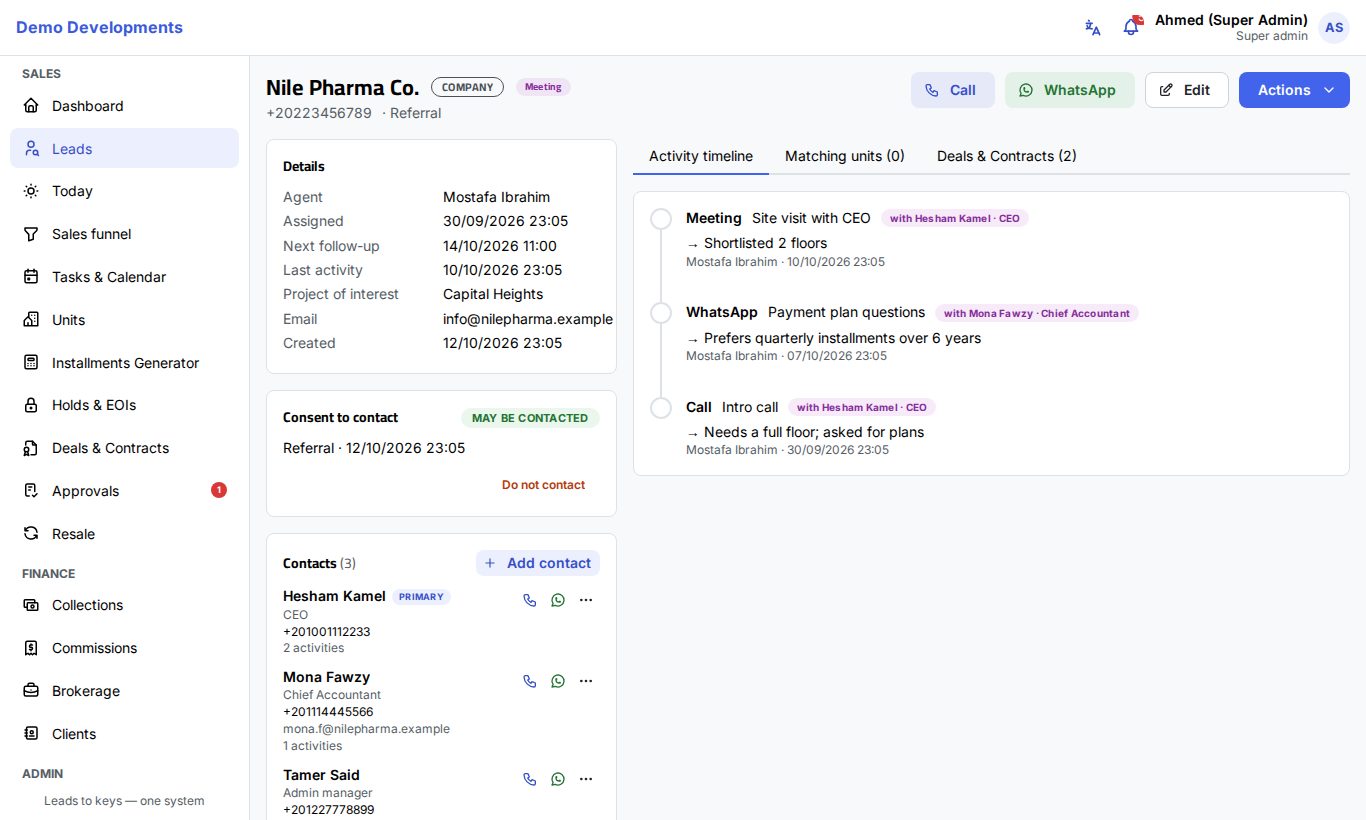The image size is (1366, 820).
Task: Click the Edit lead button
Action: [1187, 90]
